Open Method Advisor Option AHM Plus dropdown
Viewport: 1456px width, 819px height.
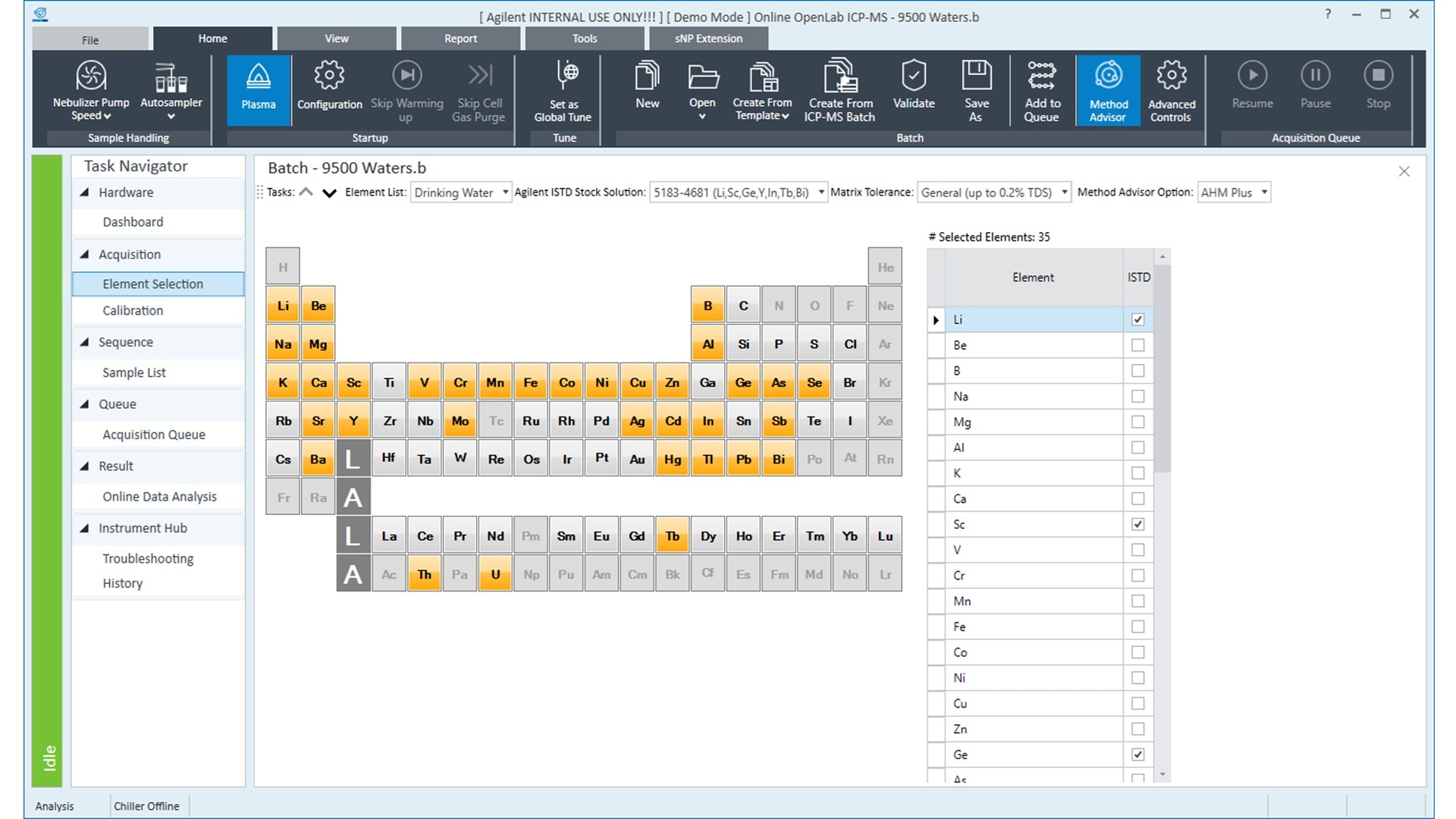coord(1234,193)
